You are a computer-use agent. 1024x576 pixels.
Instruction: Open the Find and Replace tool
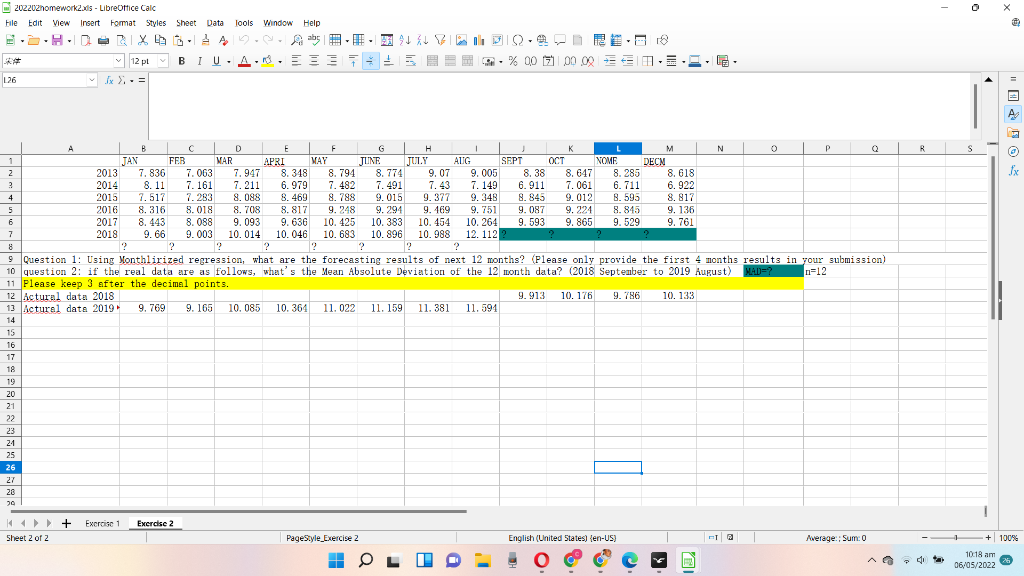point(296,40)
